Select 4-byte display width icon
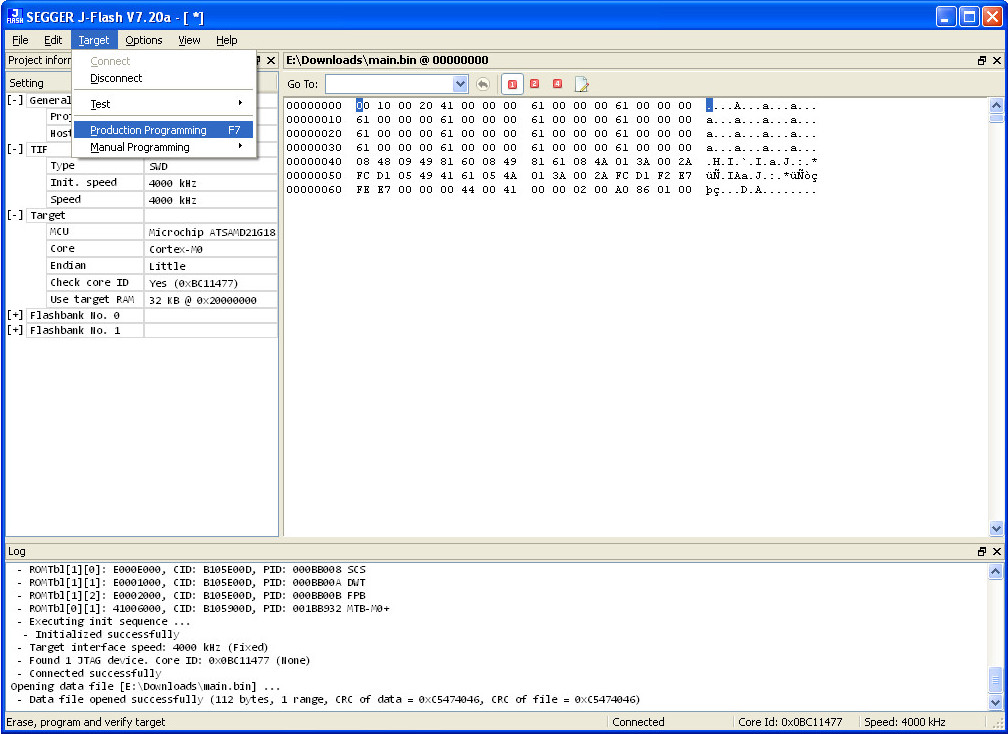 tap(557, 84)
